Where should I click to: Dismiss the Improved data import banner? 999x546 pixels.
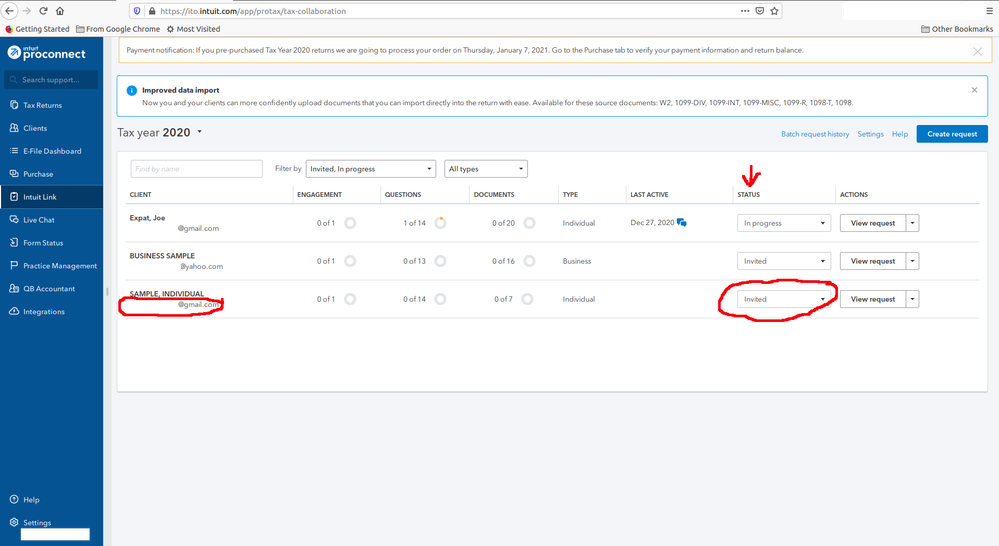click(974, 90)
